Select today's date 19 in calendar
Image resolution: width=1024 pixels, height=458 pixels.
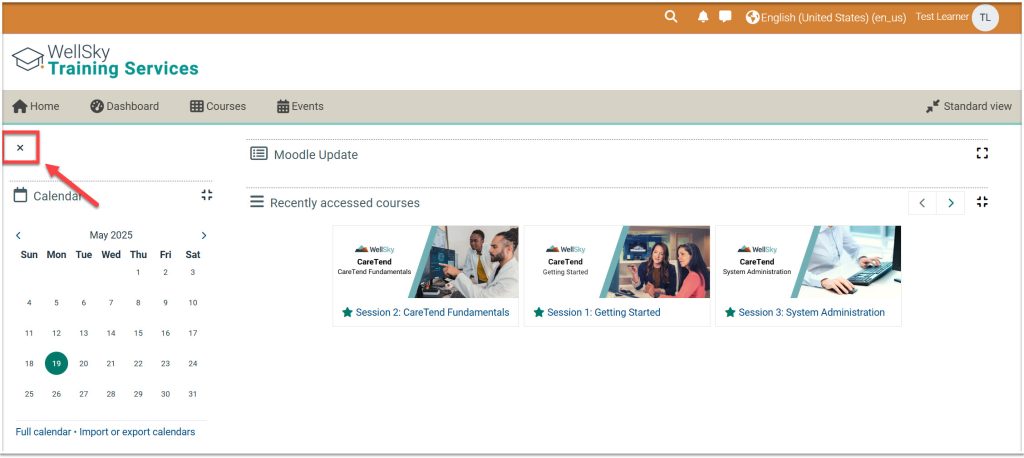[56, 363]
